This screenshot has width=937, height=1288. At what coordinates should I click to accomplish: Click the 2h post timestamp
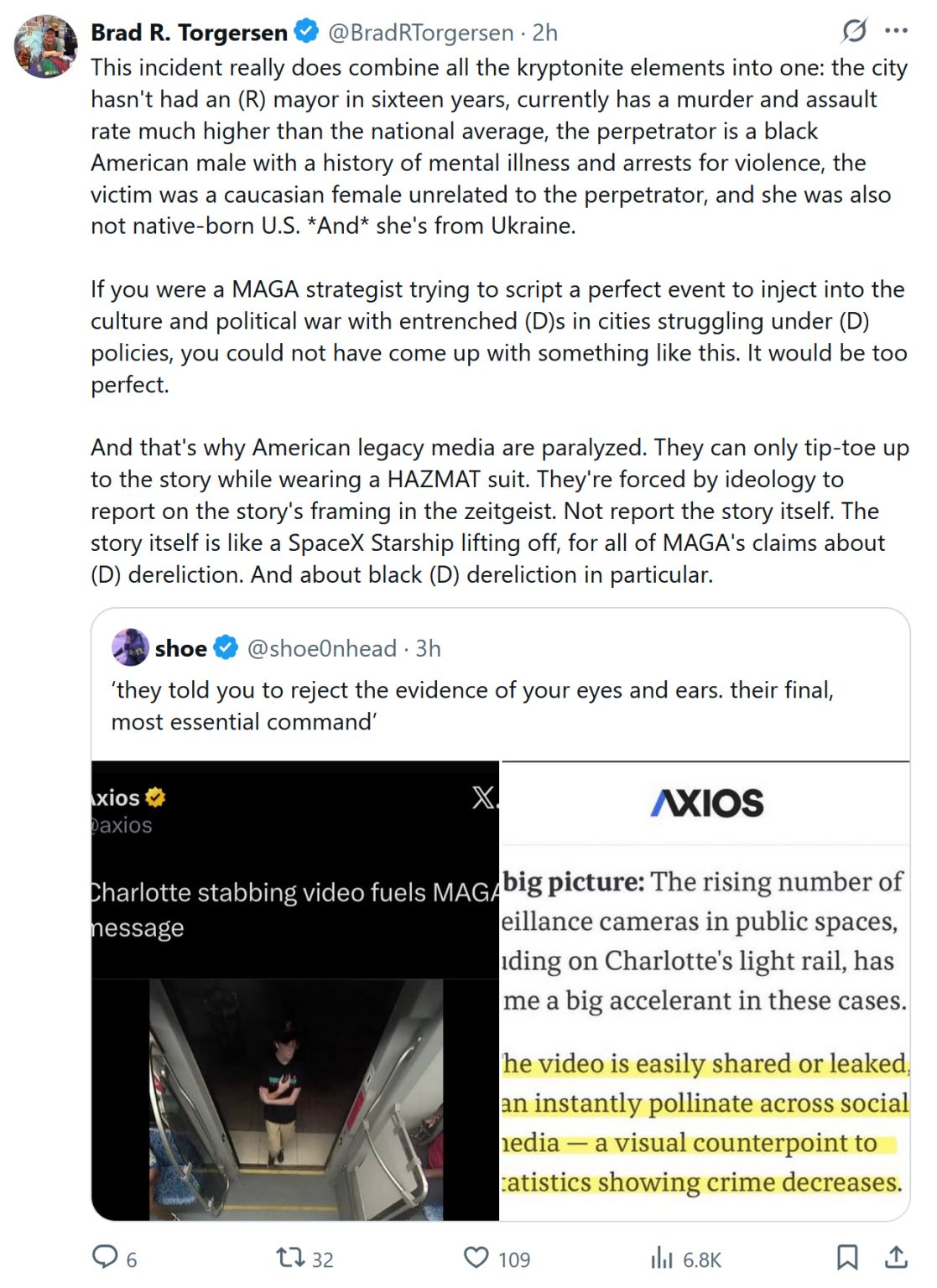pos(545,33)
